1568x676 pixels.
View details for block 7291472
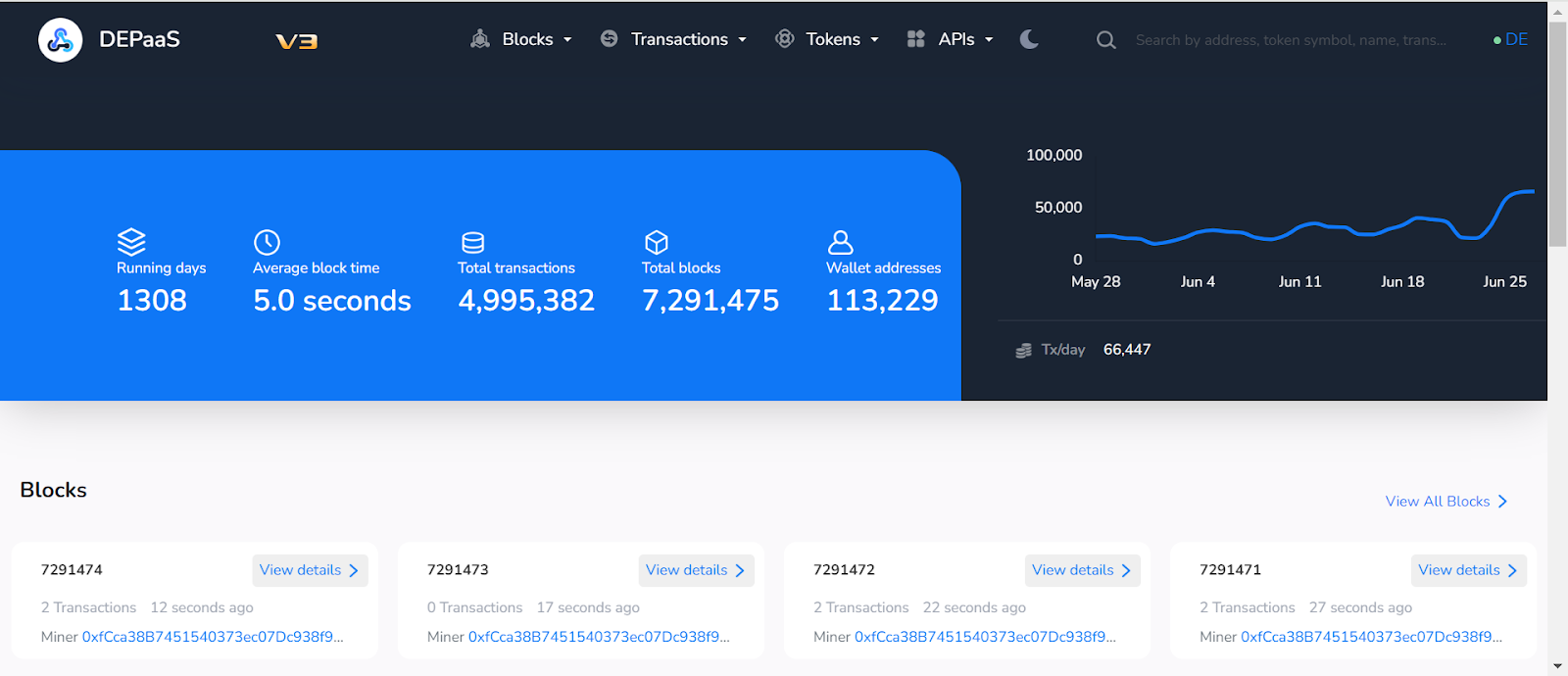click(1082, 570)
